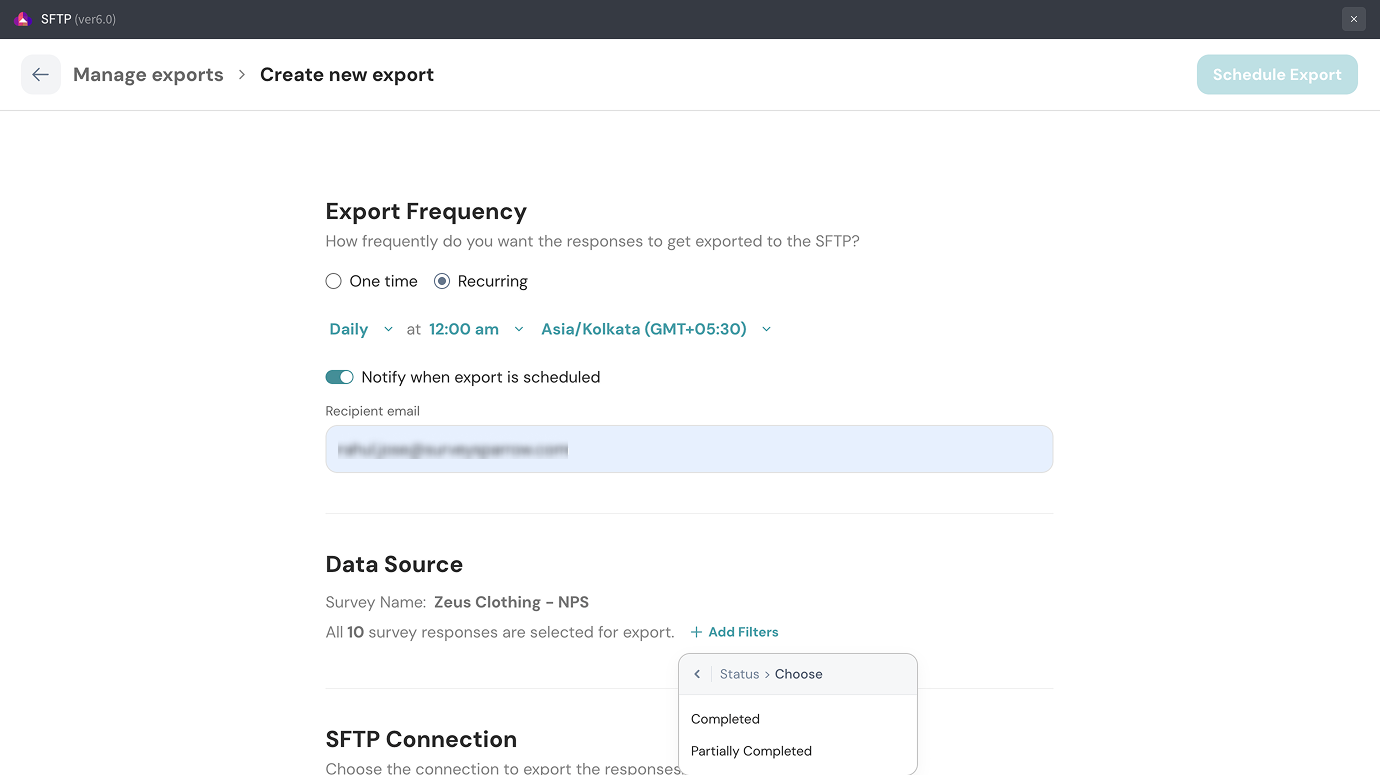Navigate to Manage exports breadcrumb

(148, 75)
